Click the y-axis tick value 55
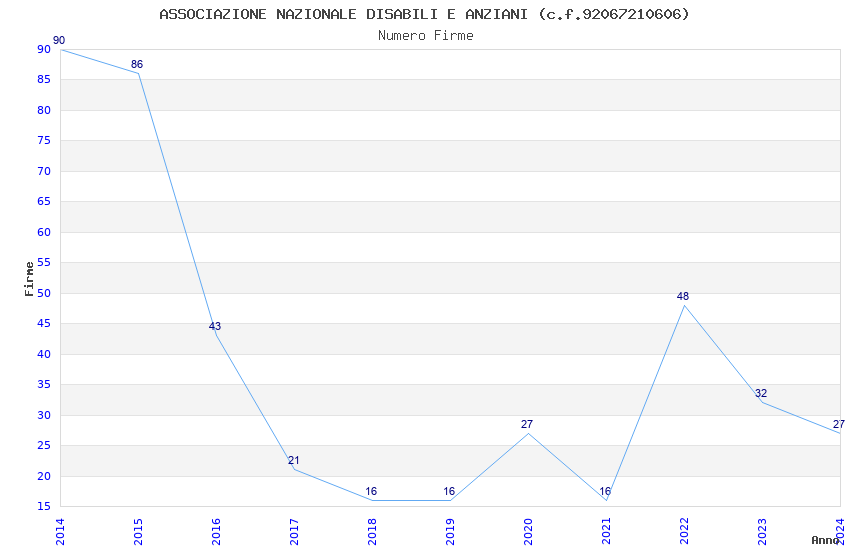 point(44,263)
